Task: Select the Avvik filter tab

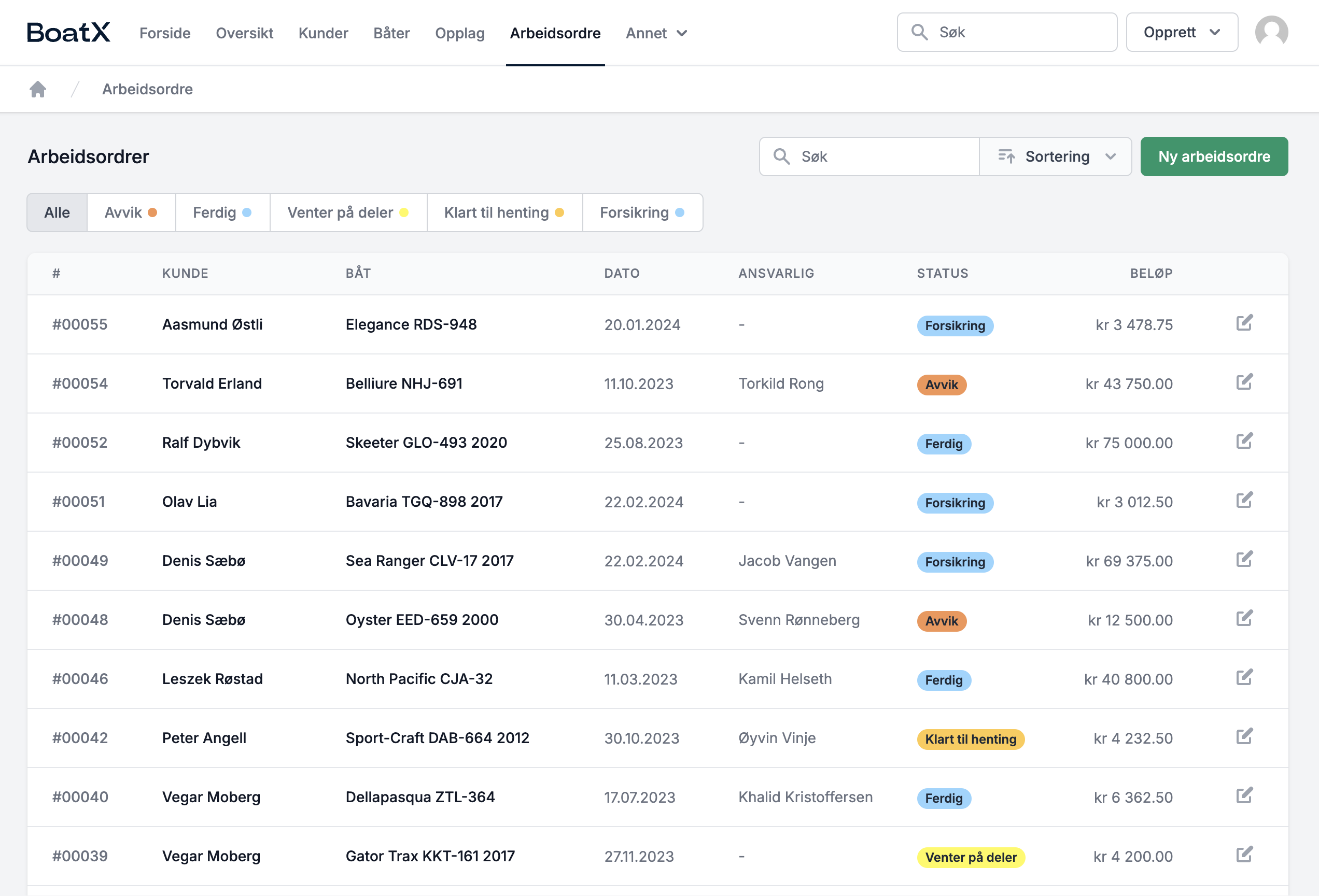Action: 131,213
